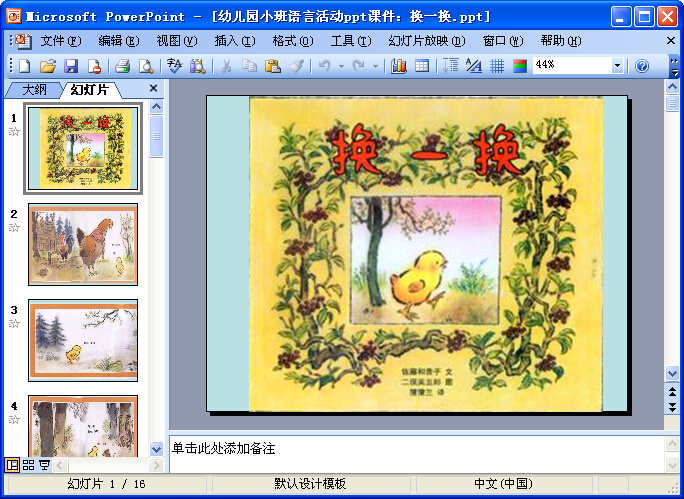The width and height of the screenshot is (684, 499).
Task: Paste from clipboard
Action: 273,66
